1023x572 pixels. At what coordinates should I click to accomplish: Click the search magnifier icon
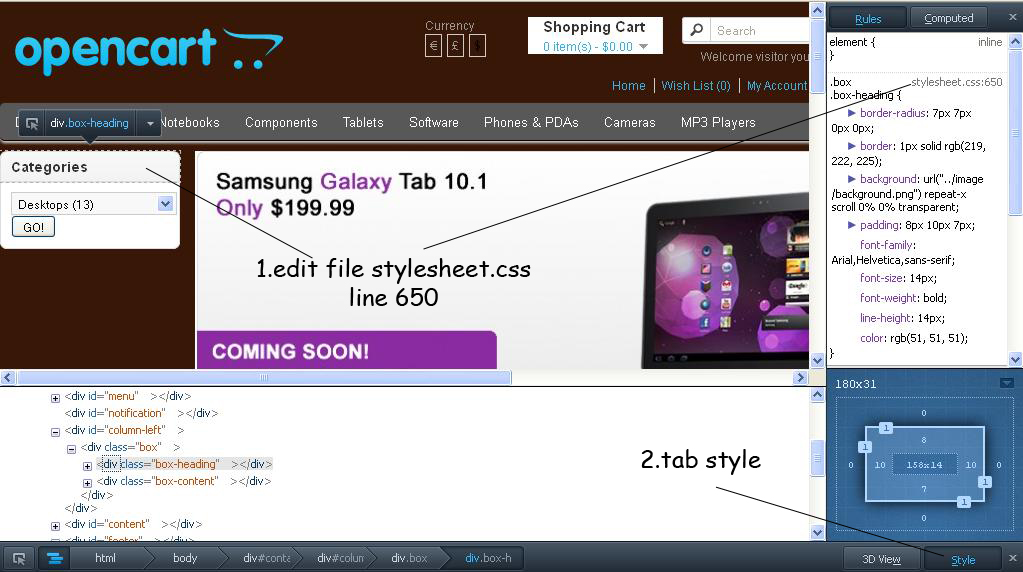(696, 30)
